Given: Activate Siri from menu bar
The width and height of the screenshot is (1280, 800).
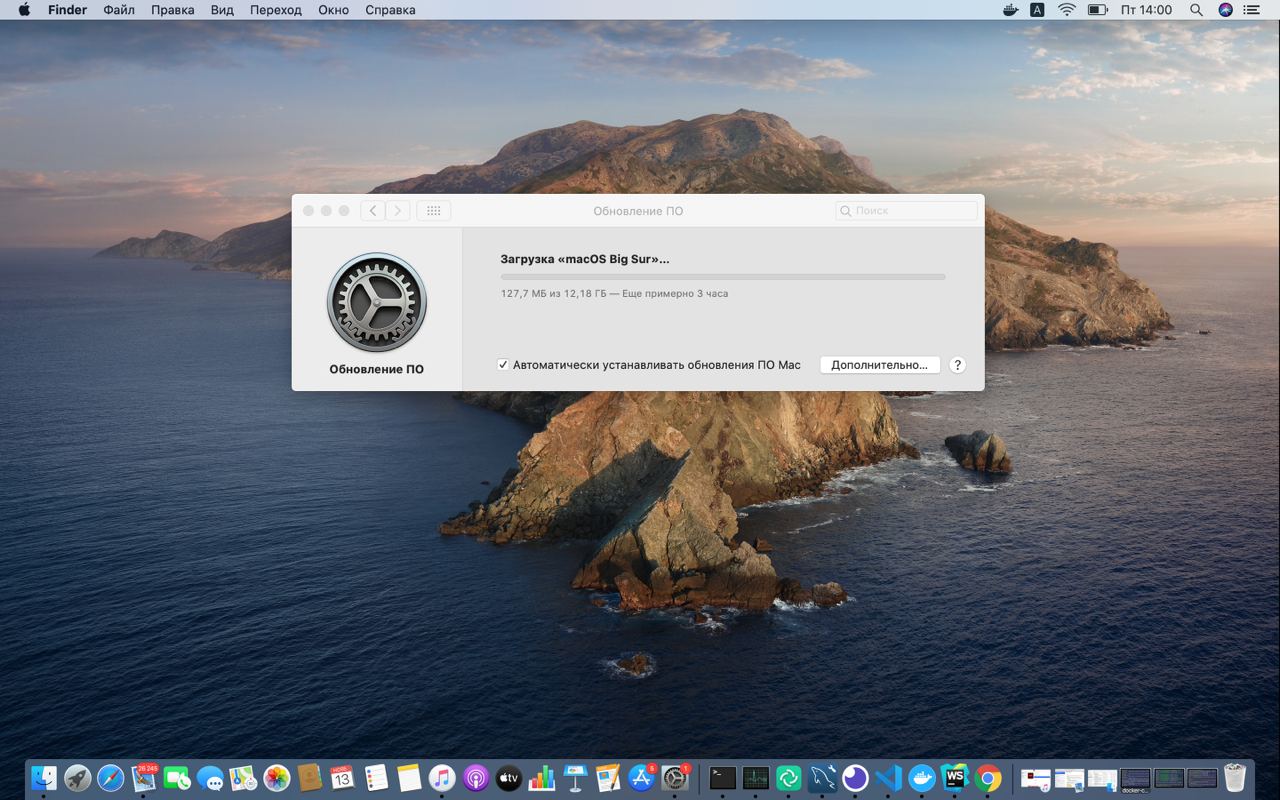Looking at the screenshot, I should click(1226, 10).
